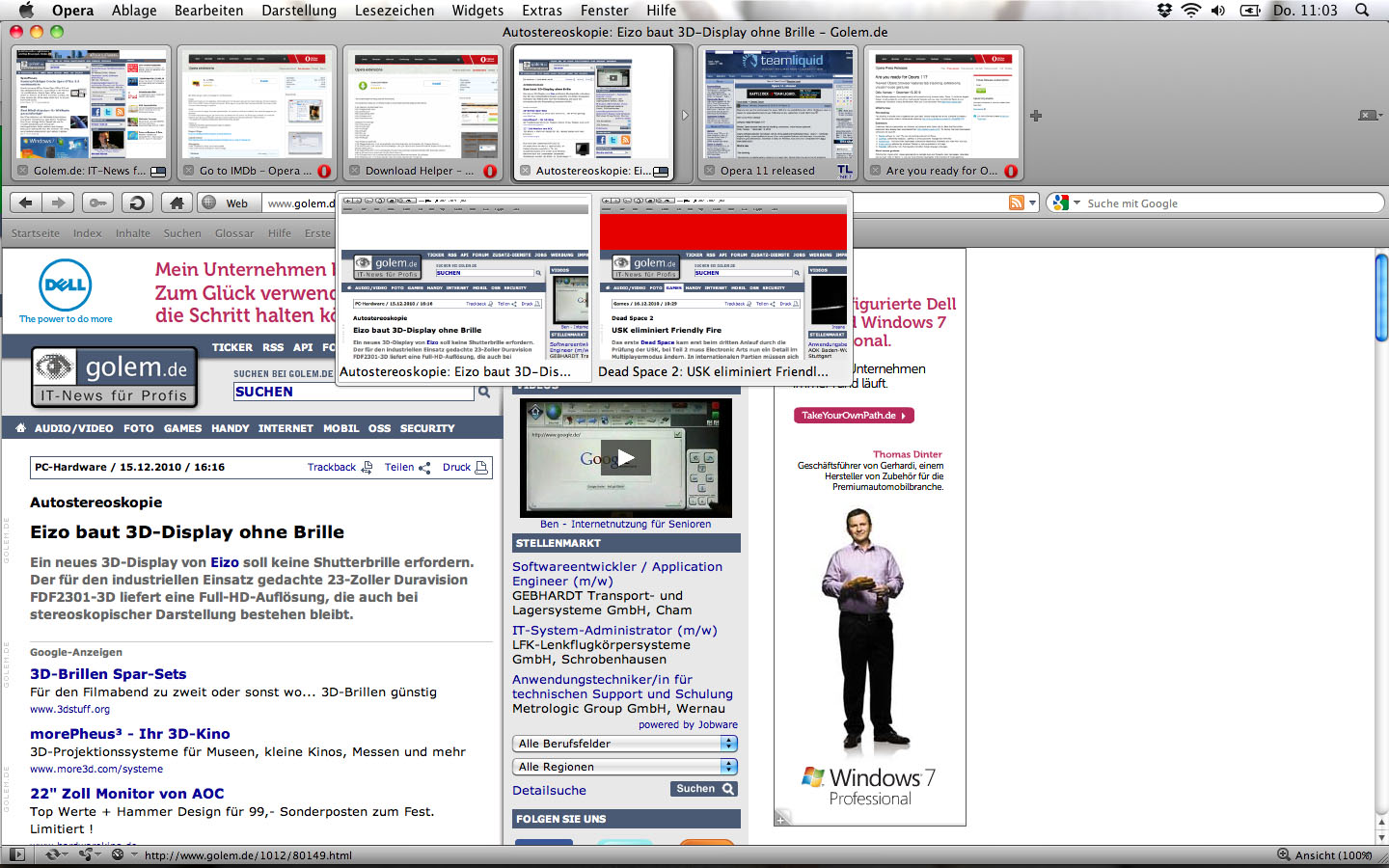Expand the Alle Berufsfelder dropdown
The image size is (1389, 868).
click(729, 744)
